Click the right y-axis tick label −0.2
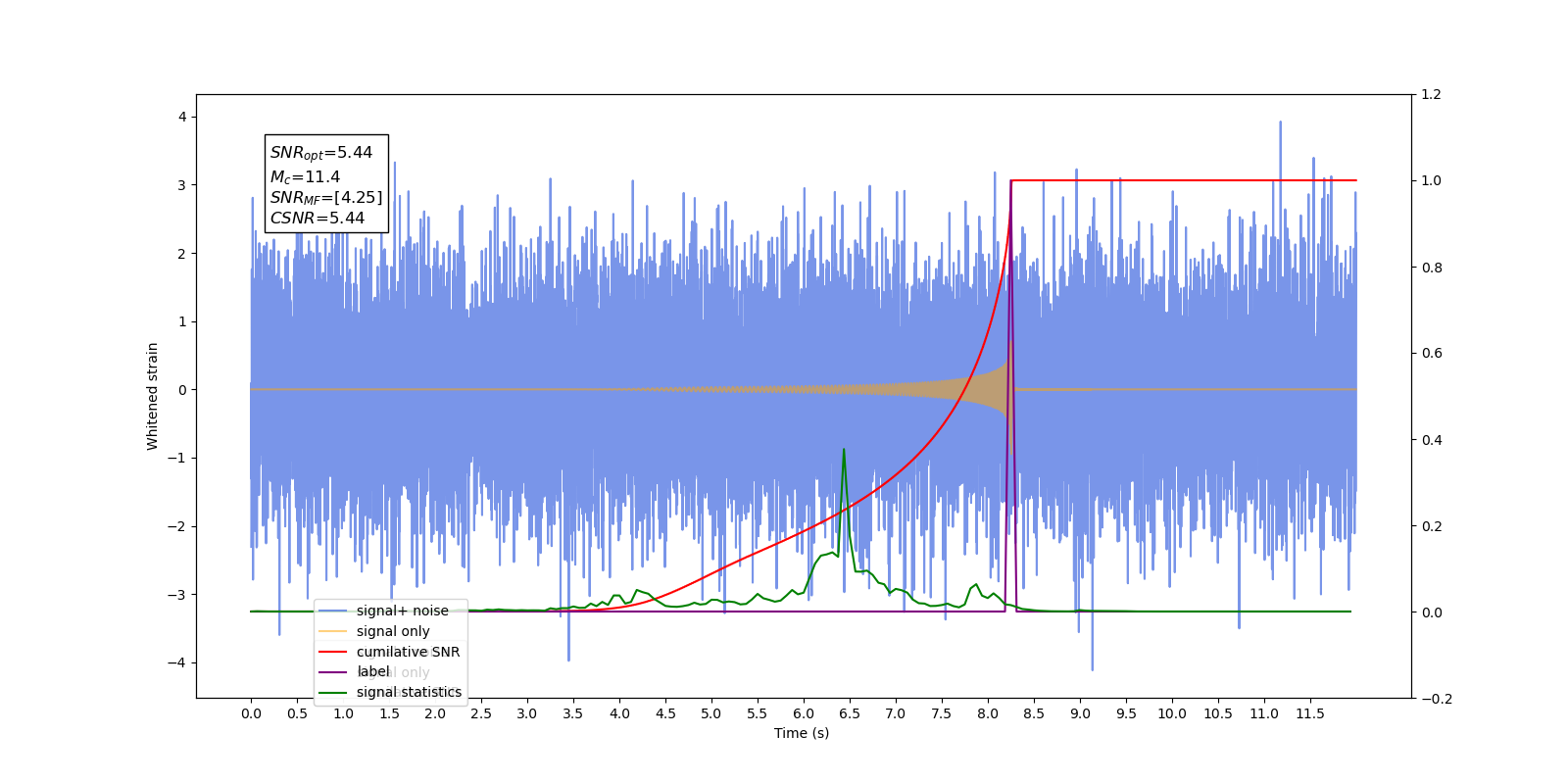The height and width of the screenshot is (784, 1568). pos(1437,699)
